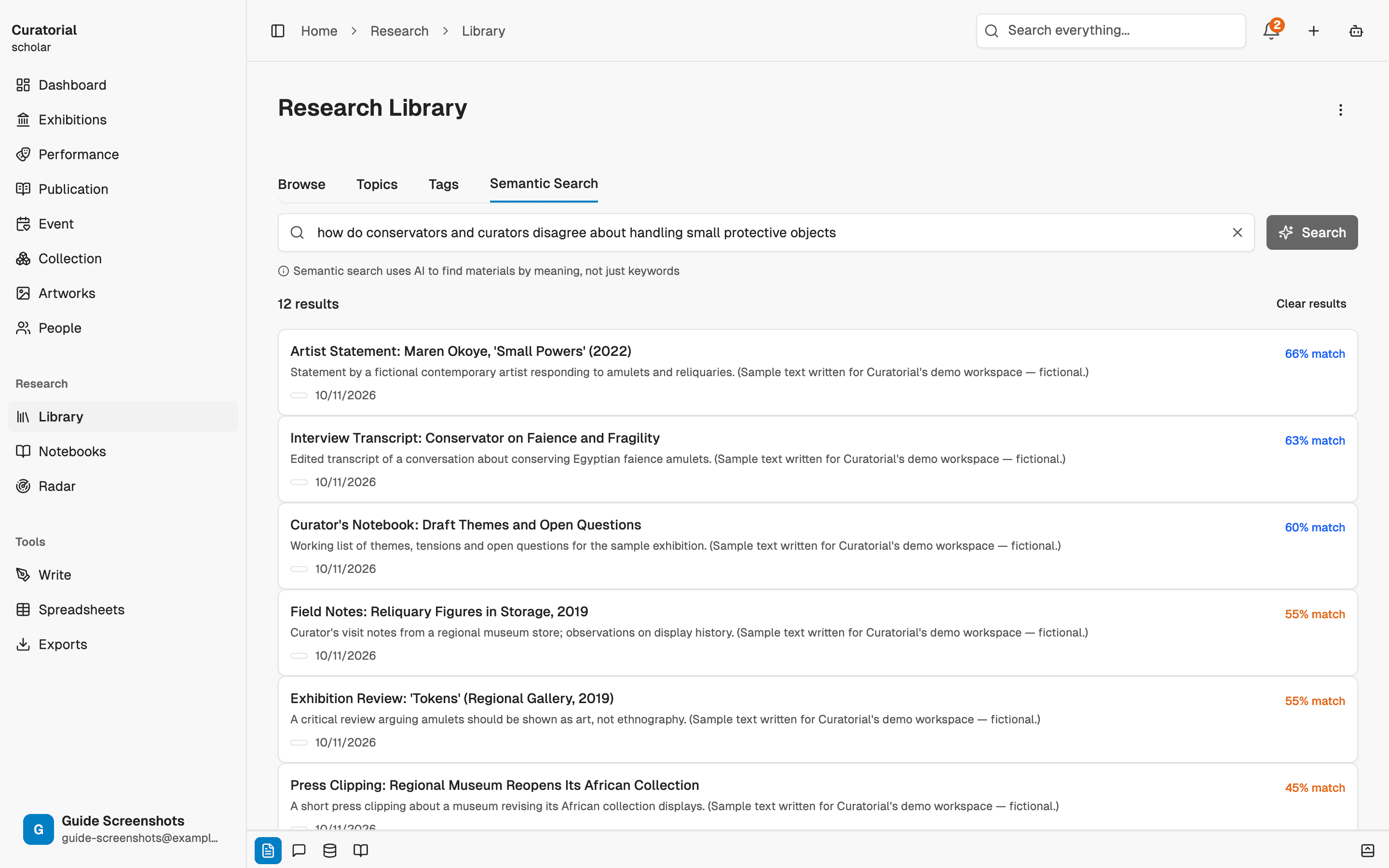The width and height of the screenshot is (1389, 868).
Task: Open Interview Transcript: Conservator on Faience result
Action: click(x=818, y=459)
